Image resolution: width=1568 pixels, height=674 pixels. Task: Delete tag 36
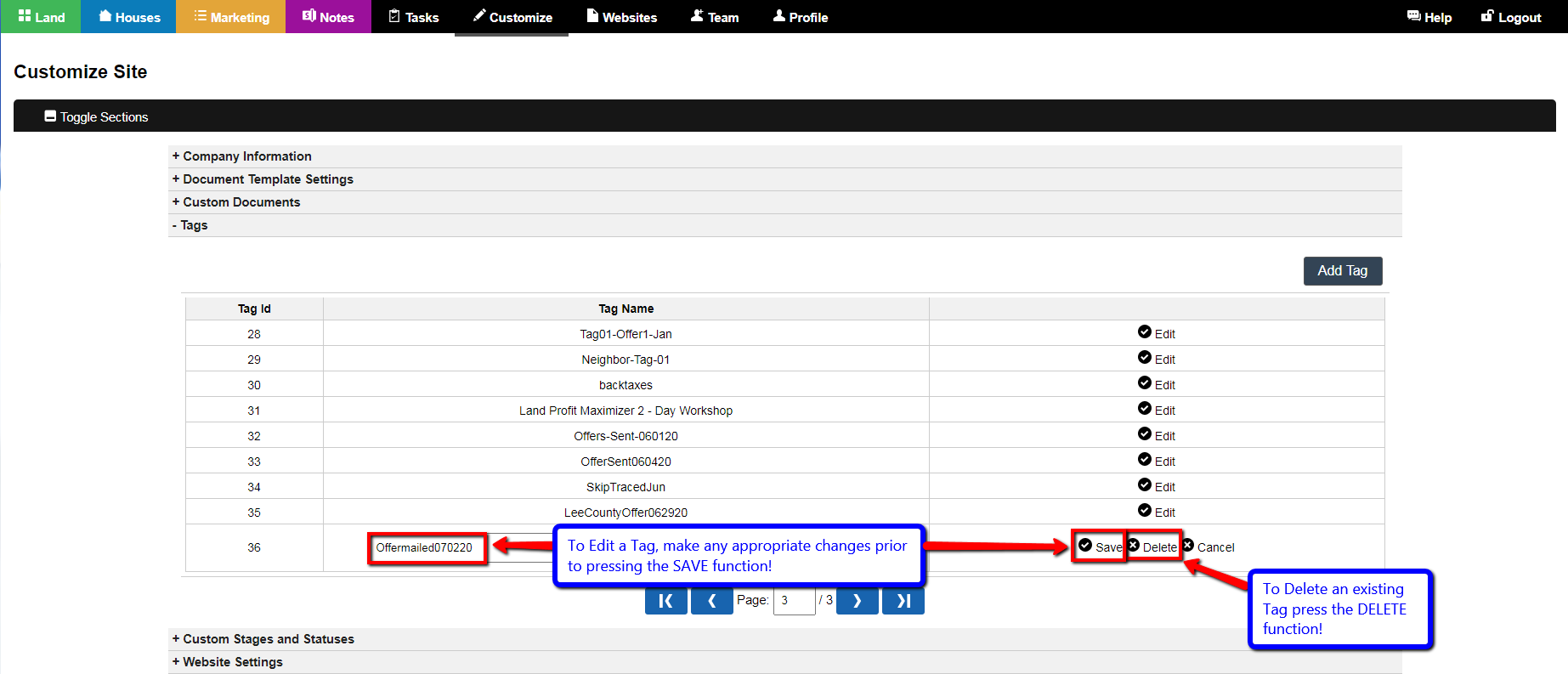(1152, 547)
